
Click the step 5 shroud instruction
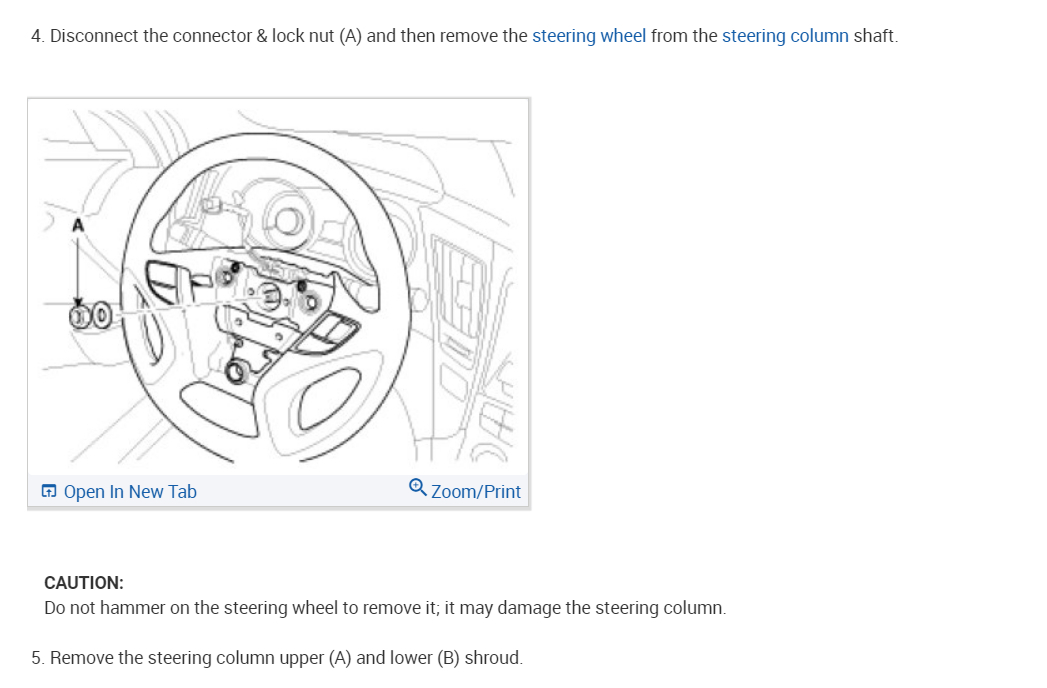click(x=277, y=658)
